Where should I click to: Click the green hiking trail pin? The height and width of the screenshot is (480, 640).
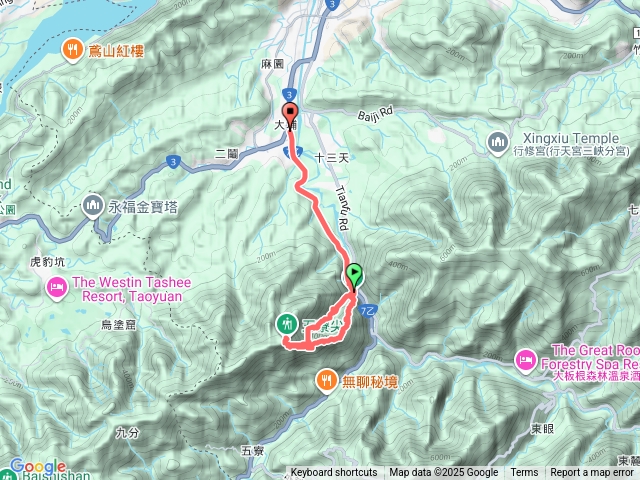[287, 325]
